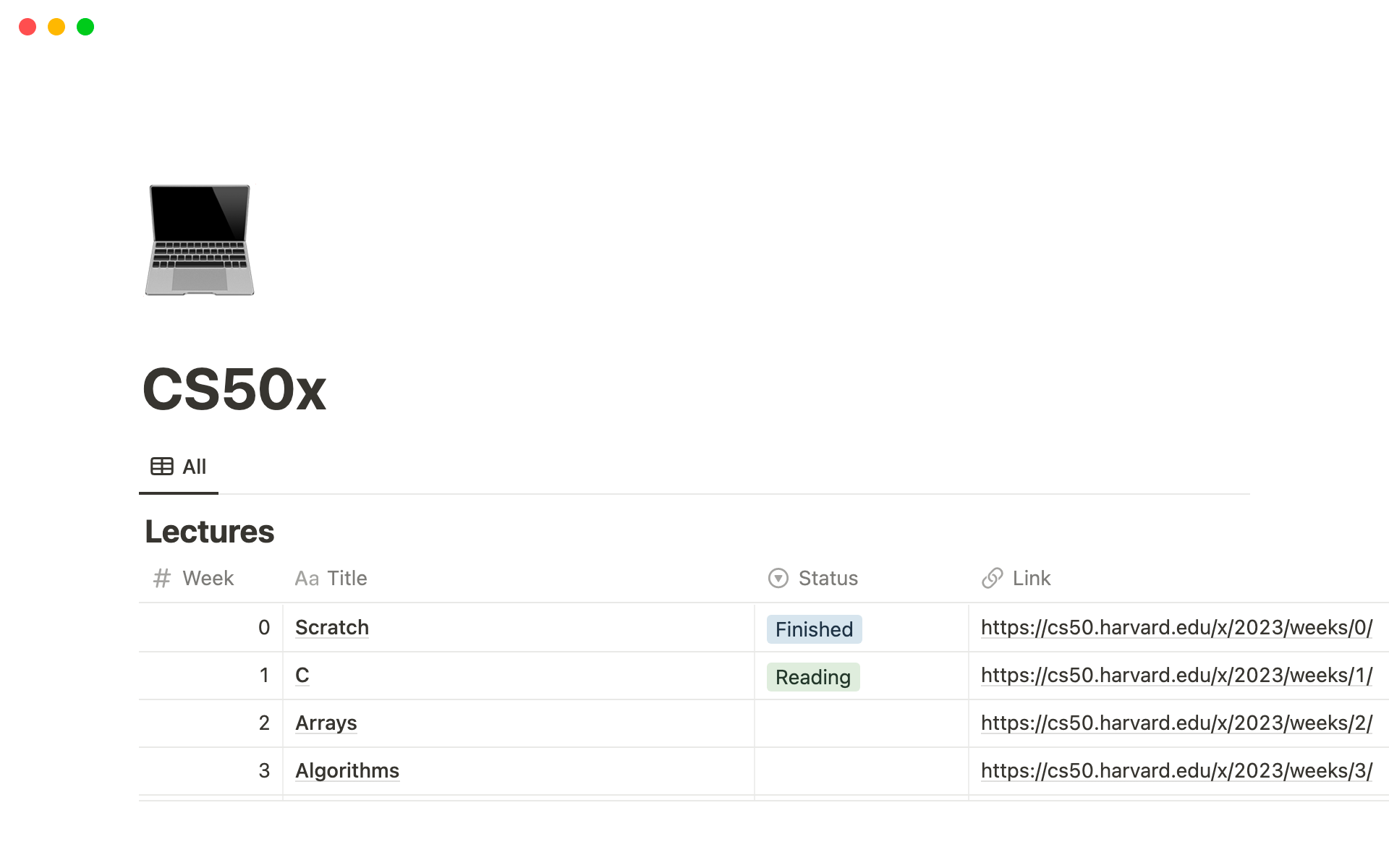
Task: Open the Algorithms lecture page
Action: 347,770
